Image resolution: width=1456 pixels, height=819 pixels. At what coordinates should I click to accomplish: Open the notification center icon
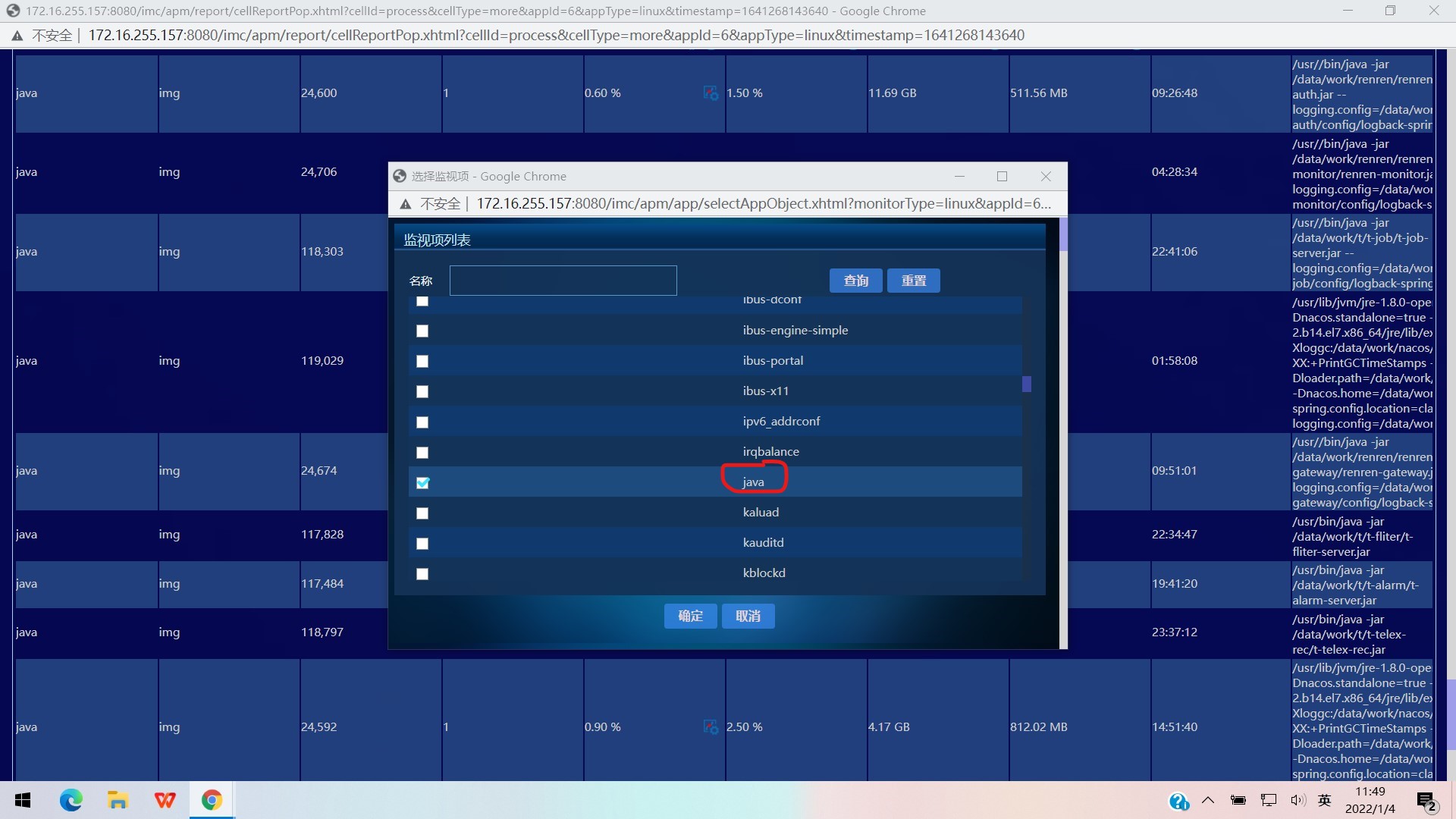(1426, 801)
